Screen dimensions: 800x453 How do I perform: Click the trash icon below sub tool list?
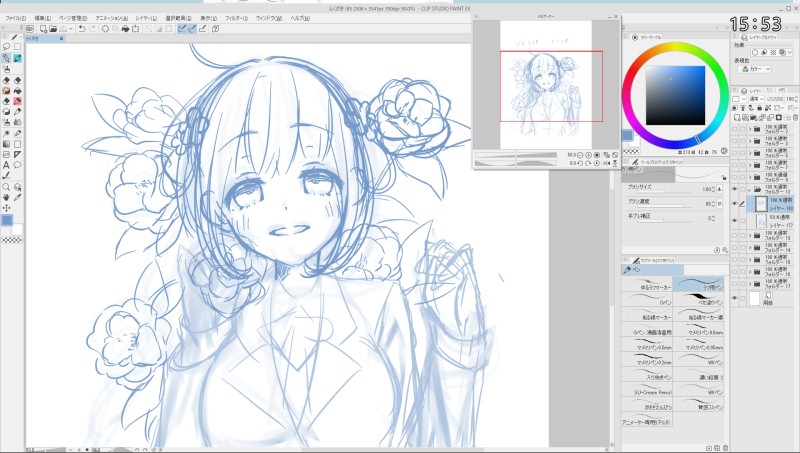(x=726, y=448)
